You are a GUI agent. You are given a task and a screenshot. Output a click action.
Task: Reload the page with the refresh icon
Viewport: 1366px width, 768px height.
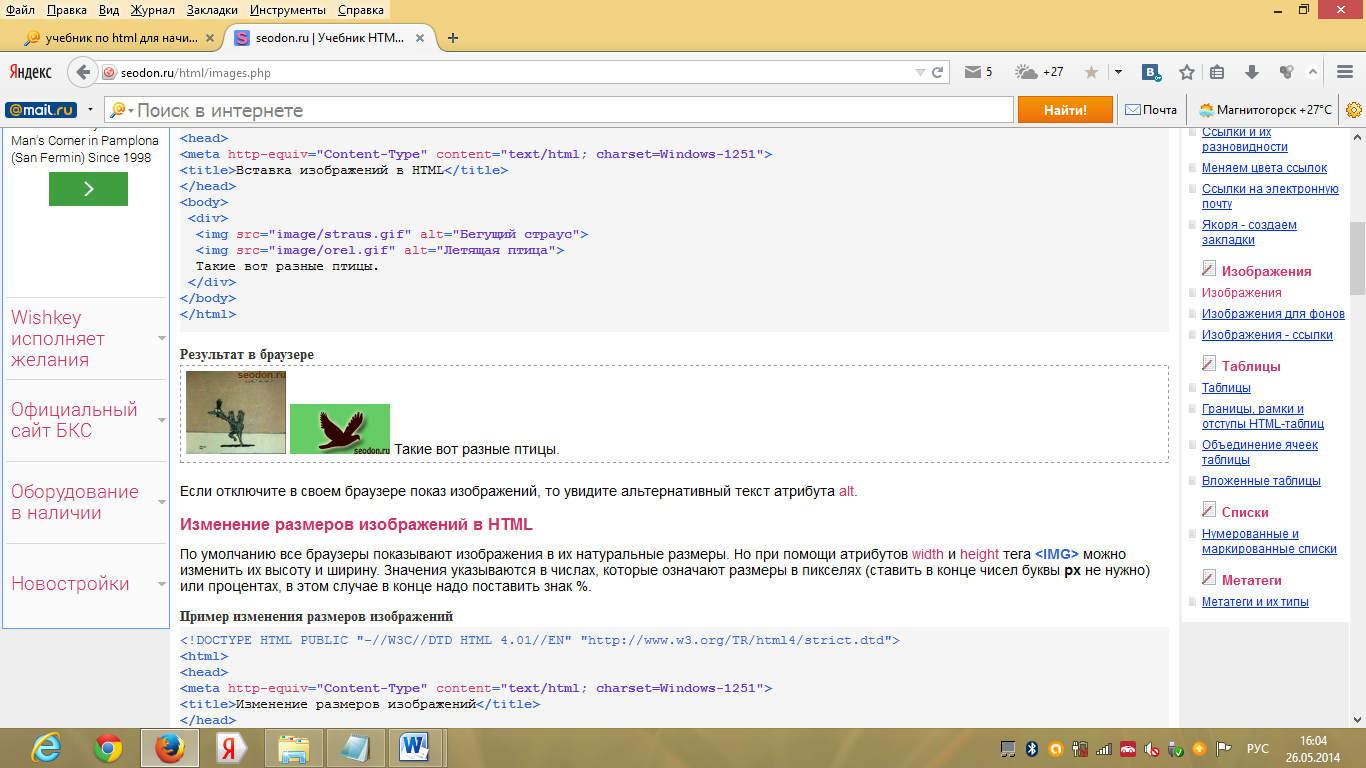tap(938, 72)
